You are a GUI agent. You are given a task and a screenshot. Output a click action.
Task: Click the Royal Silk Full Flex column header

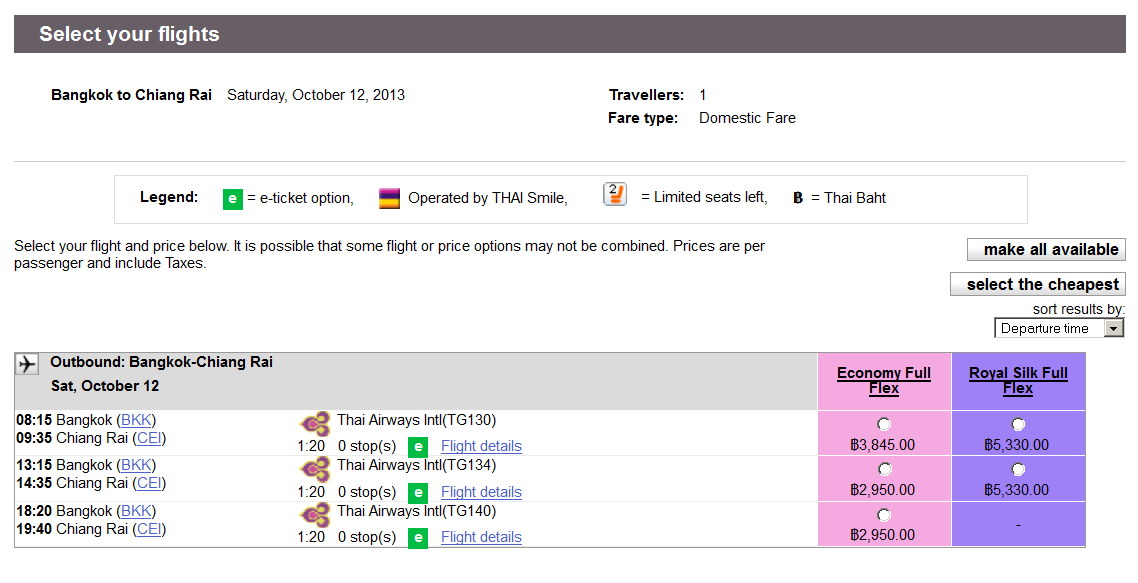point(1018,380)
